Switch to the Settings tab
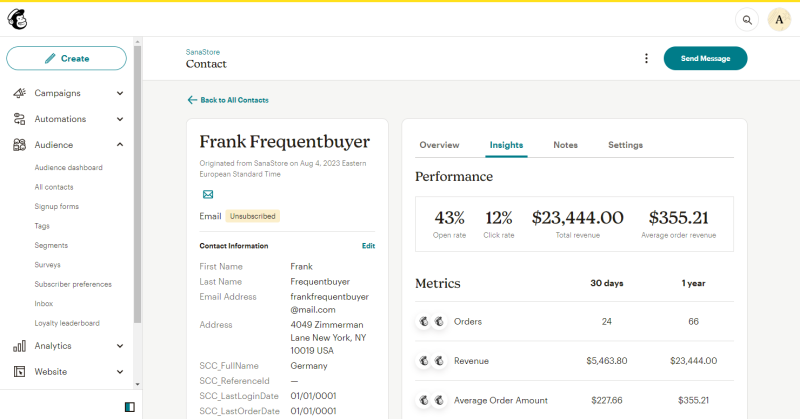This screenshot has width=800, height=419. (x=626, y=145)
